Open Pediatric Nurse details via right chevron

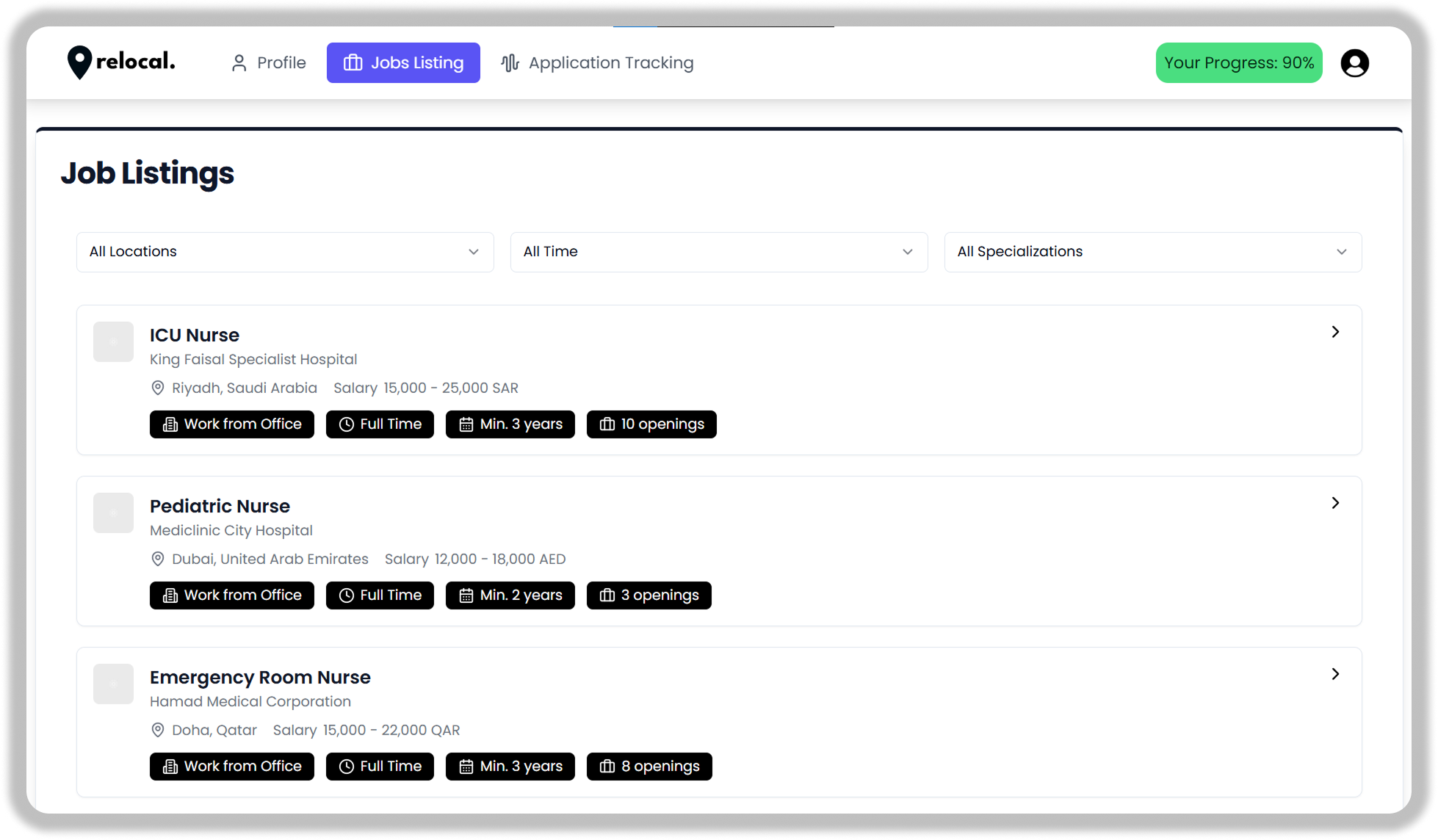(1335, 503)
